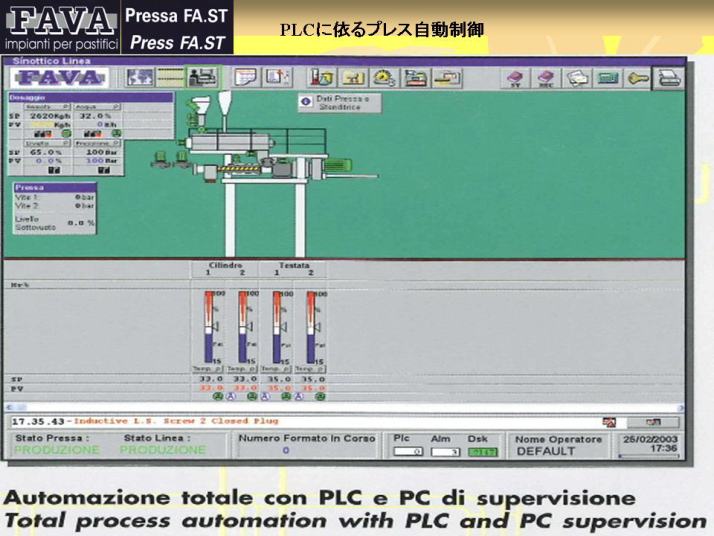Viewport: 714px width, 536px height.
Task: Click the stacked documents toolbar icon
Action: [x=576, y=78]
